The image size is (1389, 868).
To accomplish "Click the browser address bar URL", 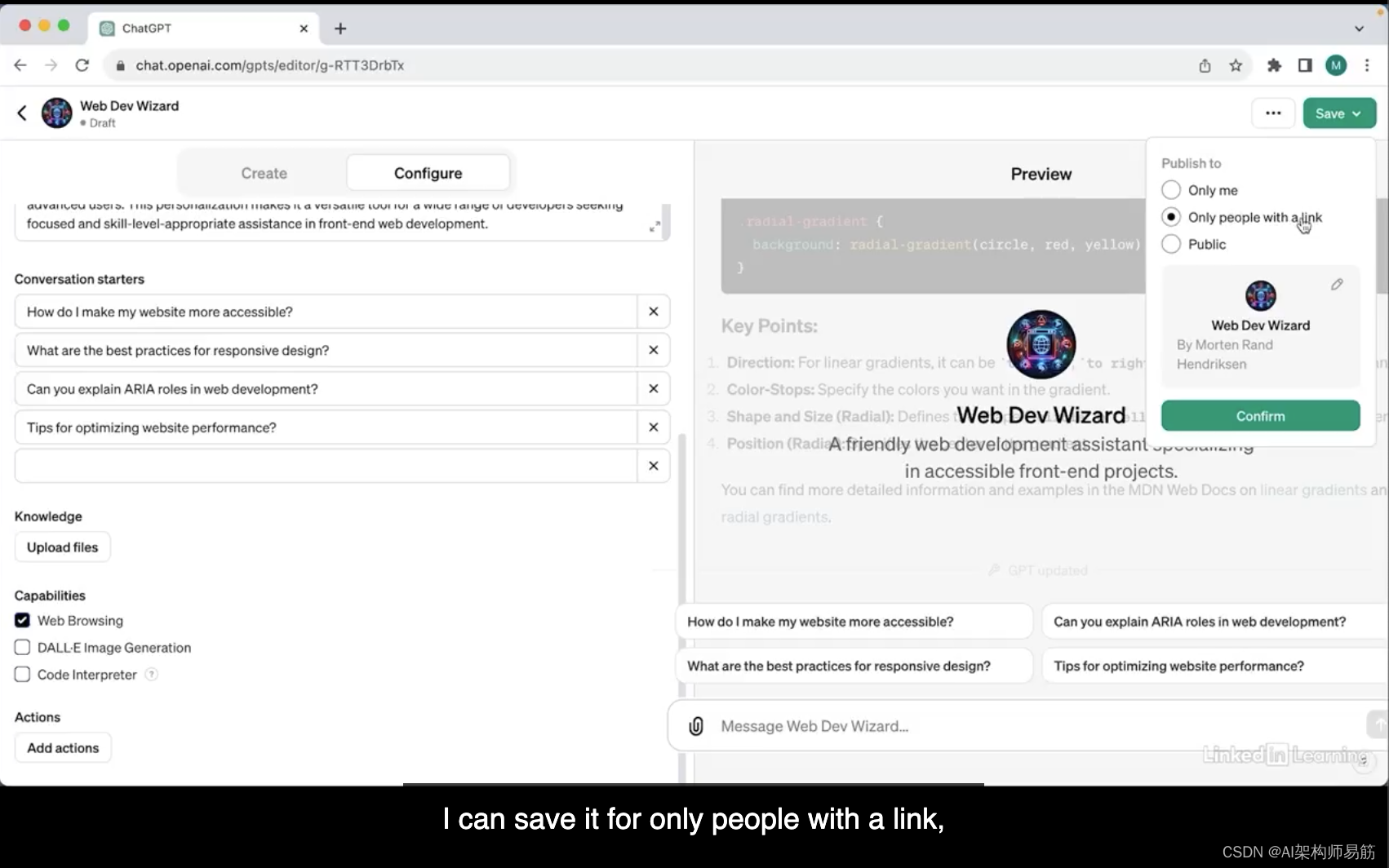I will (x=269, y=65).
